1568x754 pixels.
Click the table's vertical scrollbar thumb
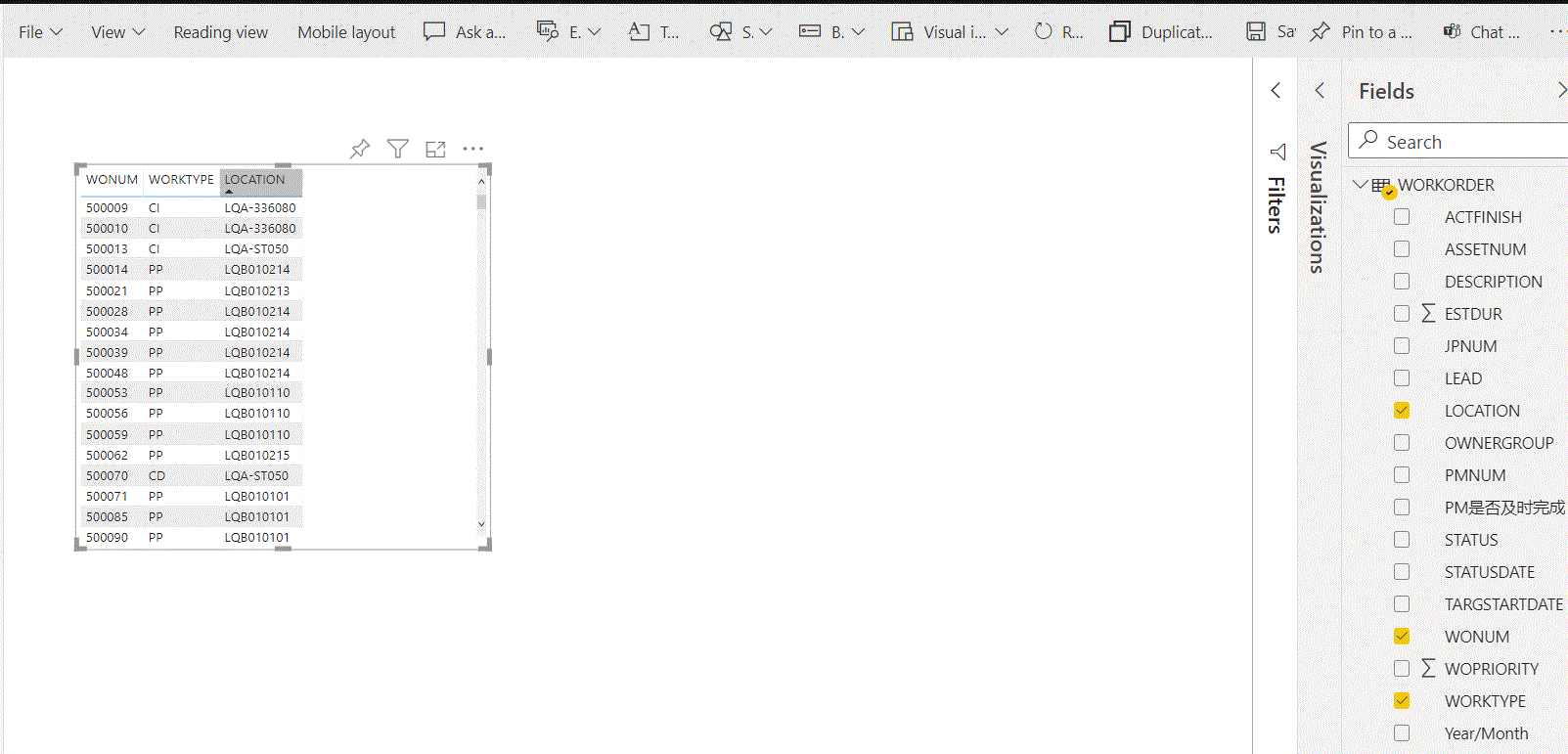pyautogui.click(x=481, y=201)
